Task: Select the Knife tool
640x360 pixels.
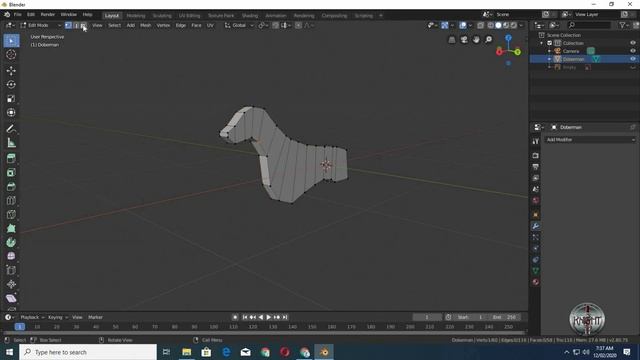Action: (x=11, y=214)
